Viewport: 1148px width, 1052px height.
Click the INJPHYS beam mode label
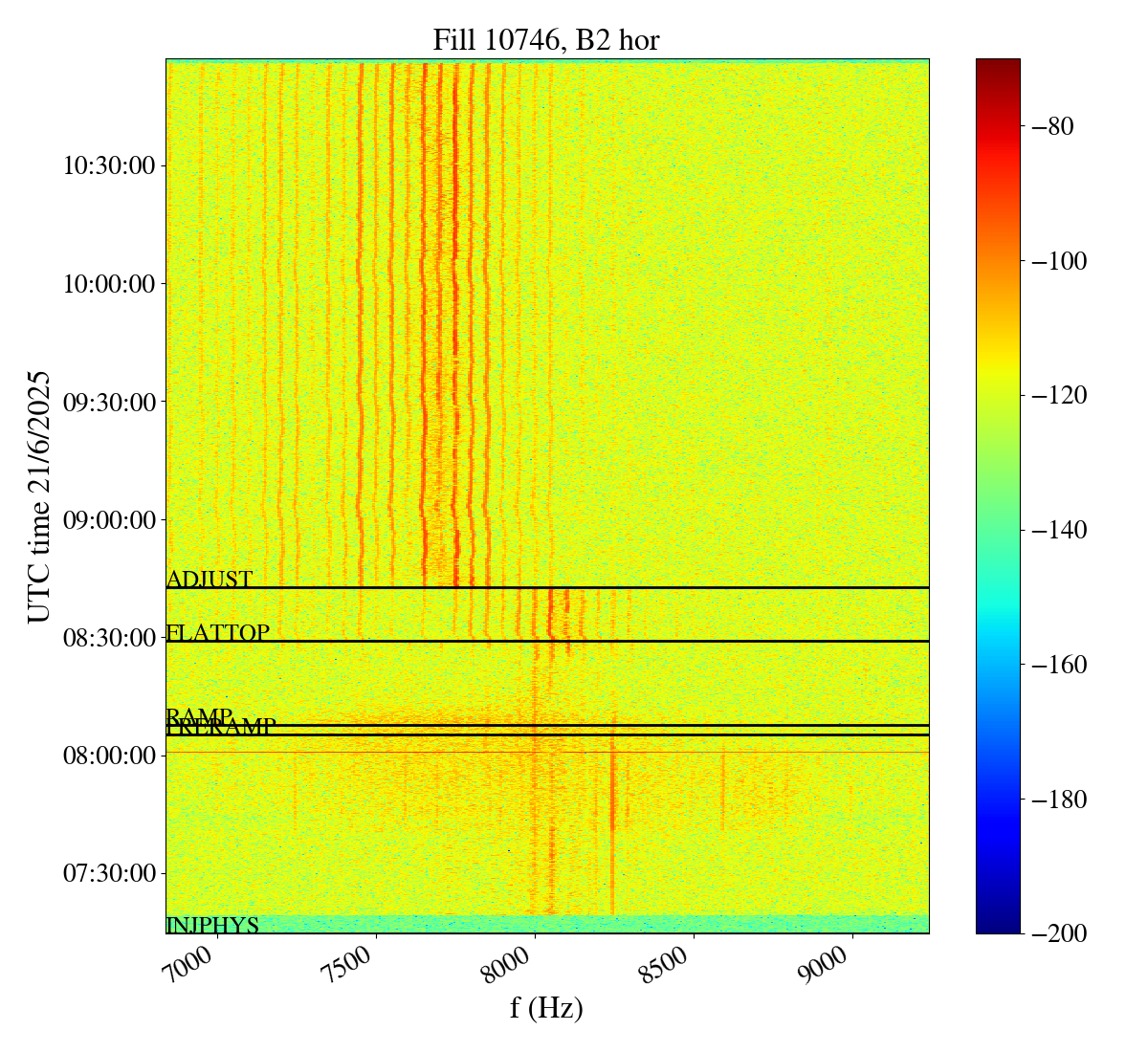[x=212, y=926]
